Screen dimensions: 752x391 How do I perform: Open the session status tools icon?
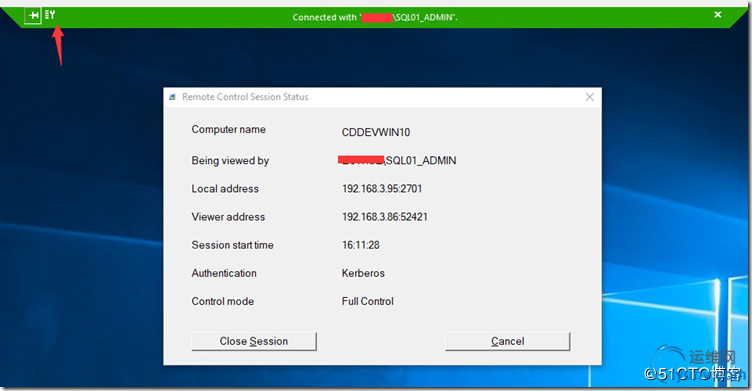click(x=50, y=15)
